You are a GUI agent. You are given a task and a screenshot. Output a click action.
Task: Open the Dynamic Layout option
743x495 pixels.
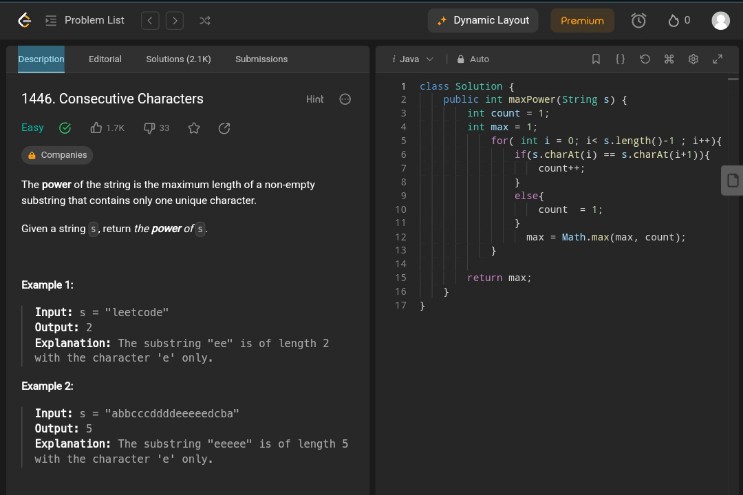pos(483,20)
